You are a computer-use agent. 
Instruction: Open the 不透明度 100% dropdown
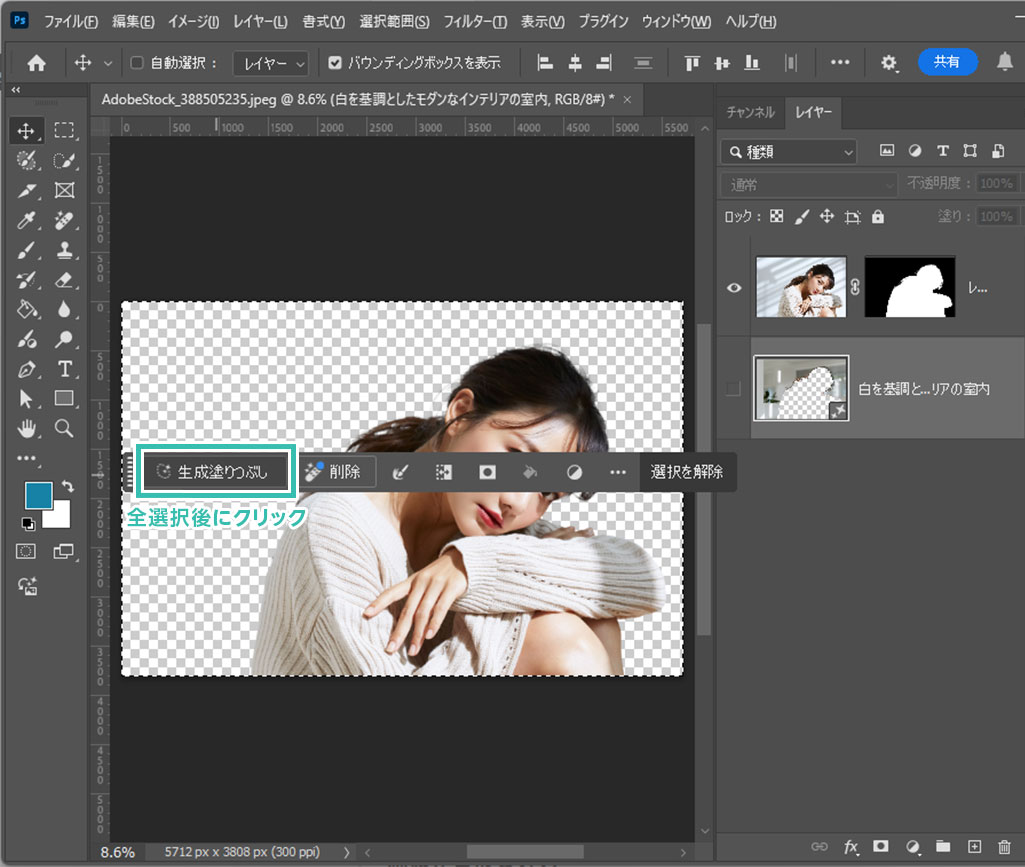tap(996, 184)
